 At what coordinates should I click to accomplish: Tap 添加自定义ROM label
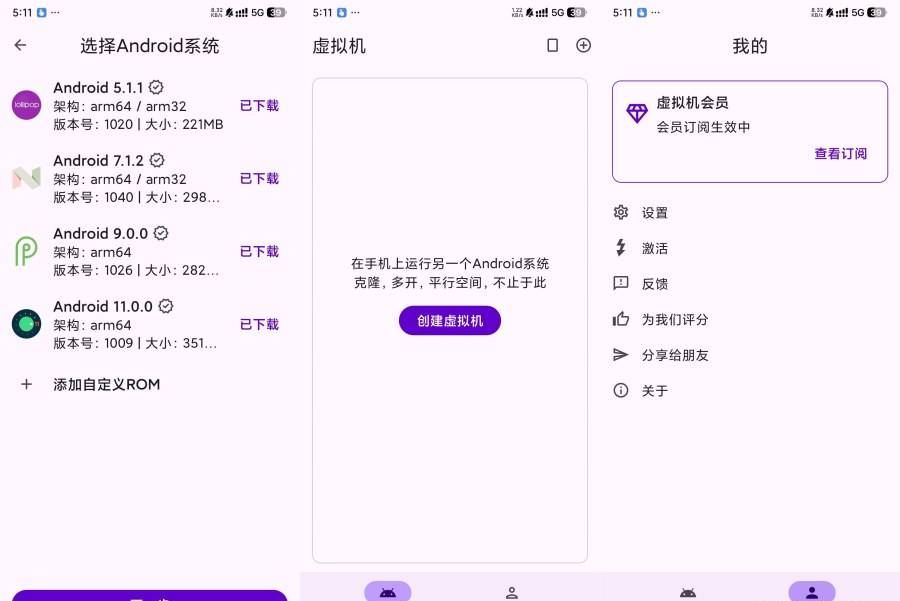pos(107,384)
